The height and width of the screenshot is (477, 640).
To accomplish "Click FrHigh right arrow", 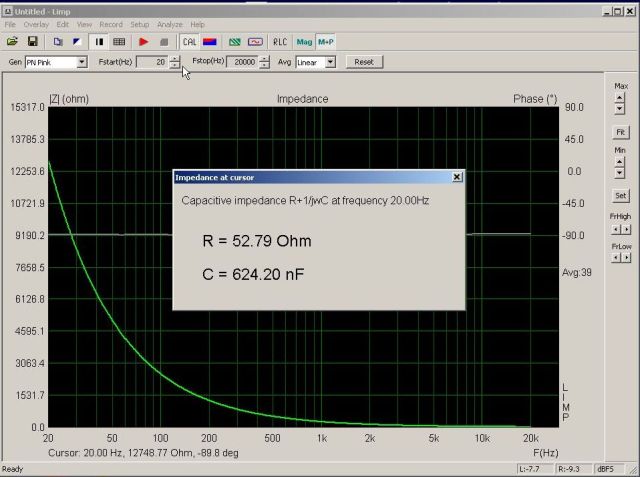I will coord(626,229).
